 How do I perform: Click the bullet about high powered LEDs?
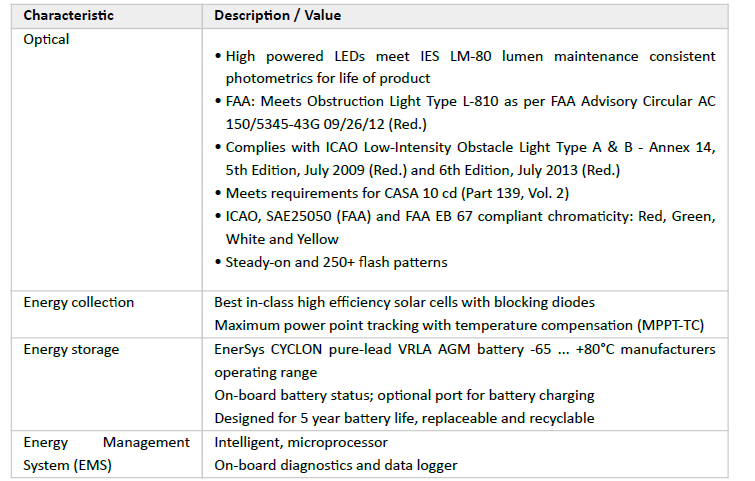pyautogui.click(x=465, y=67)
